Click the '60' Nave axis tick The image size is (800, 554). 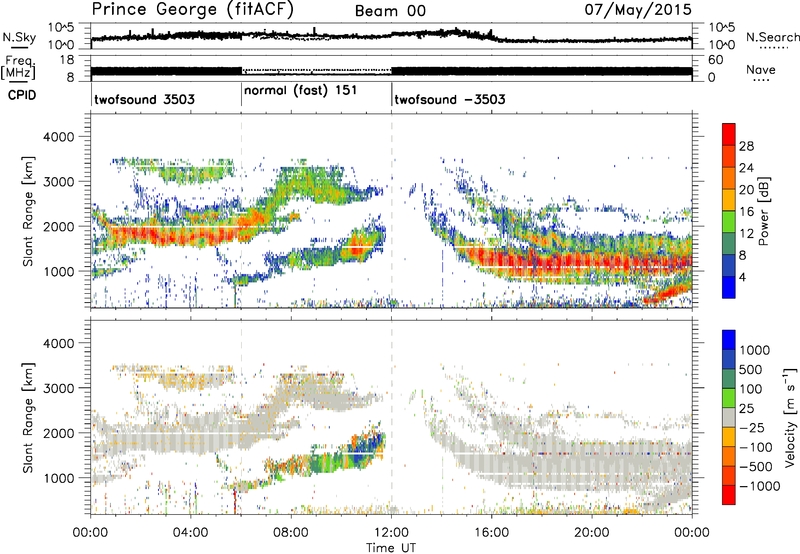tap(716, 60)
